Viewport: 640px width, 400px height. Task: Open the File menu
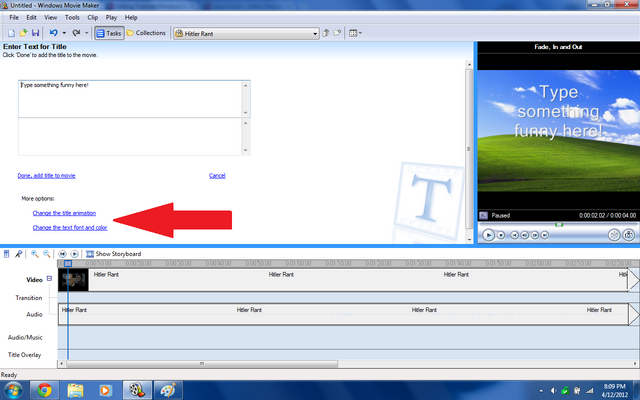pos(14,18)
